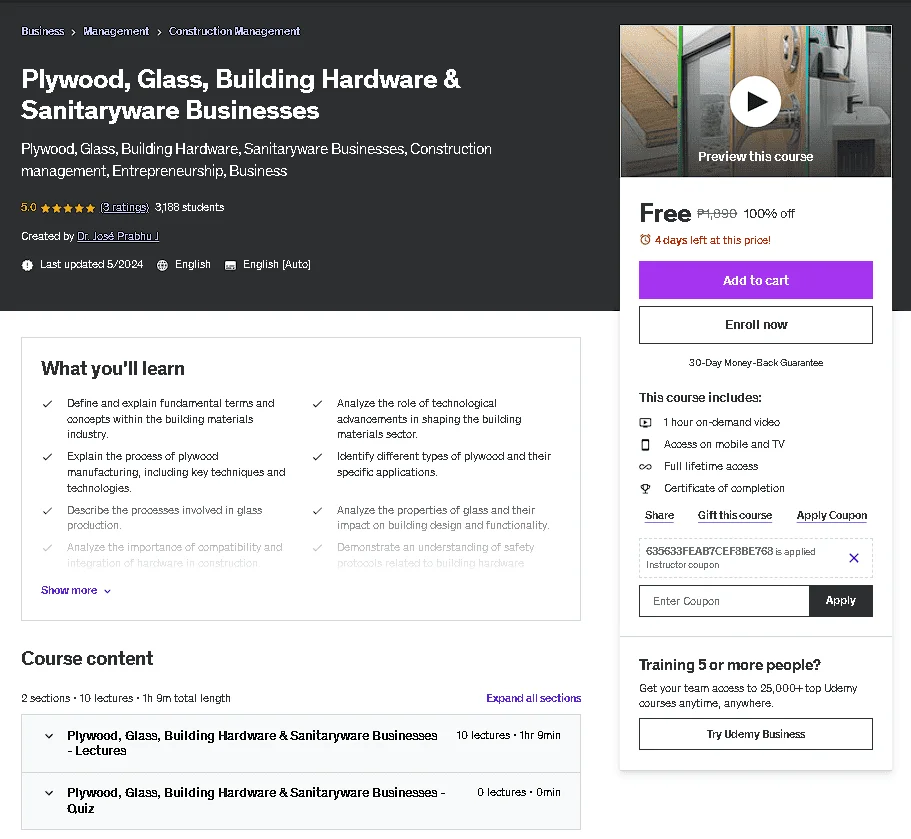Click the Enroll now button
This screenshot has width=911, height=839.
(755, 325)
